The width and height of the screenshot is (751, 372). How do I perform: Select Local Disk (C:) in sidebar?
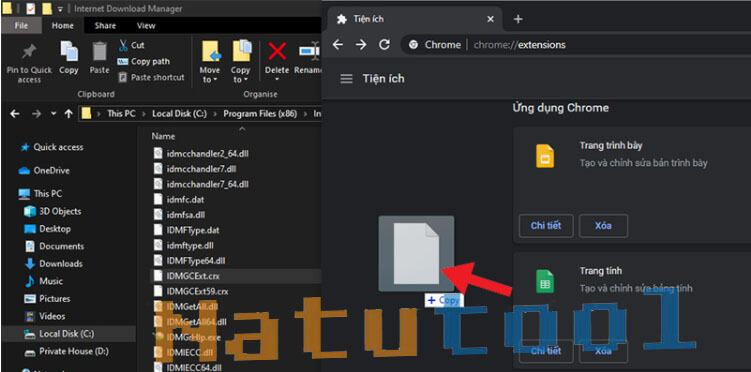(67, 334)
